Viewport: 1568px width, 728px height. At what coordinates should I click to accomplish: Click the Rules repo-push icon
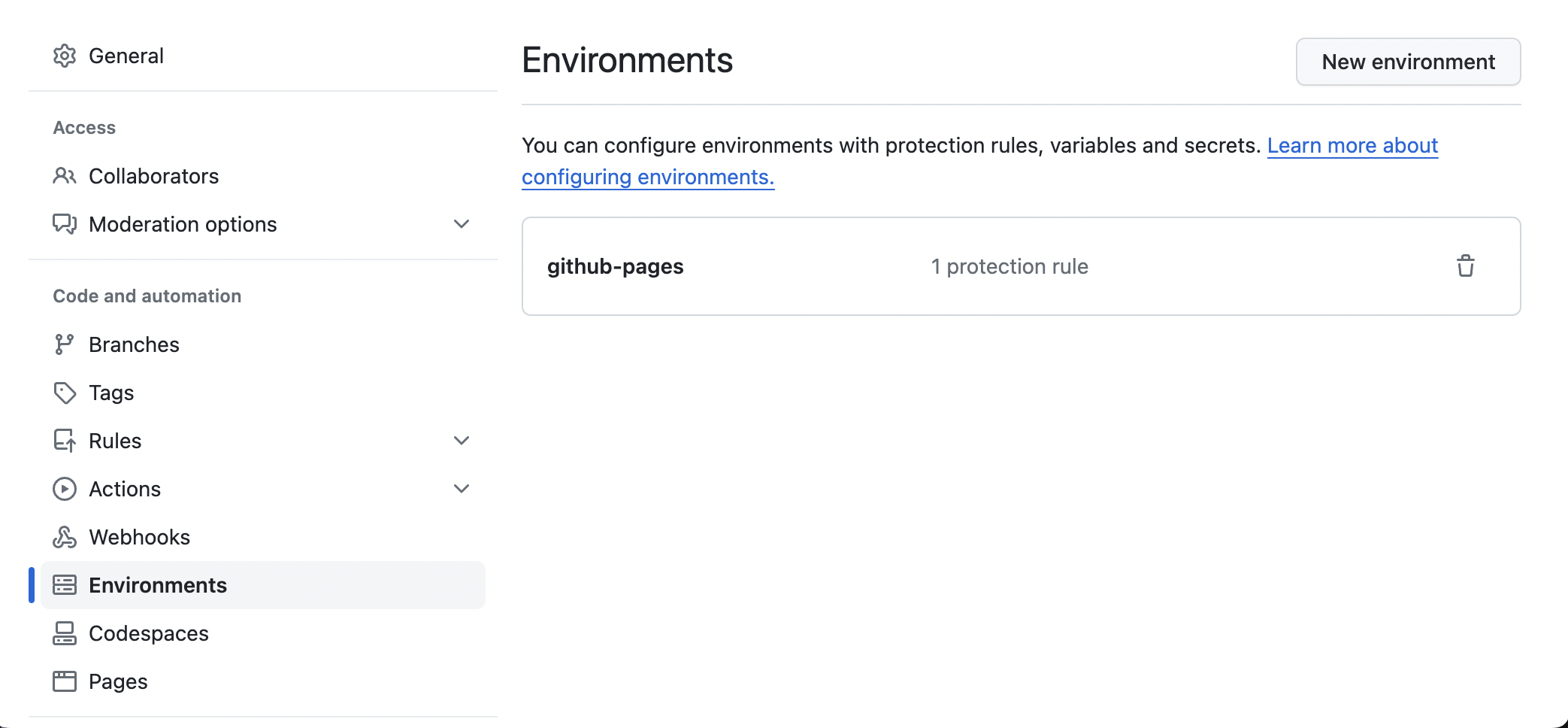pyautogui.click(x=65, y=441)
